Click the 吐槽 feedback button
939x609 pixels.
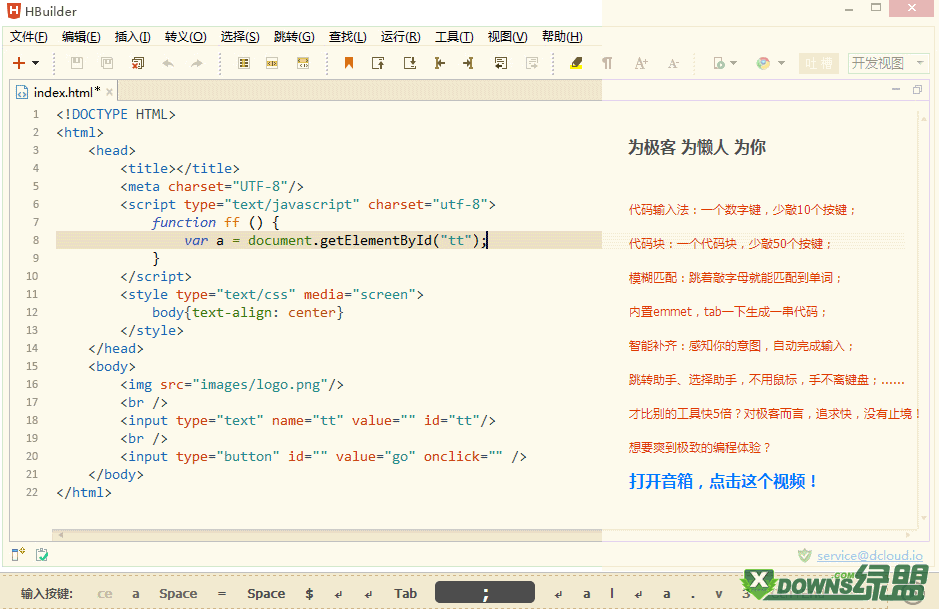[x=819, y=63]
